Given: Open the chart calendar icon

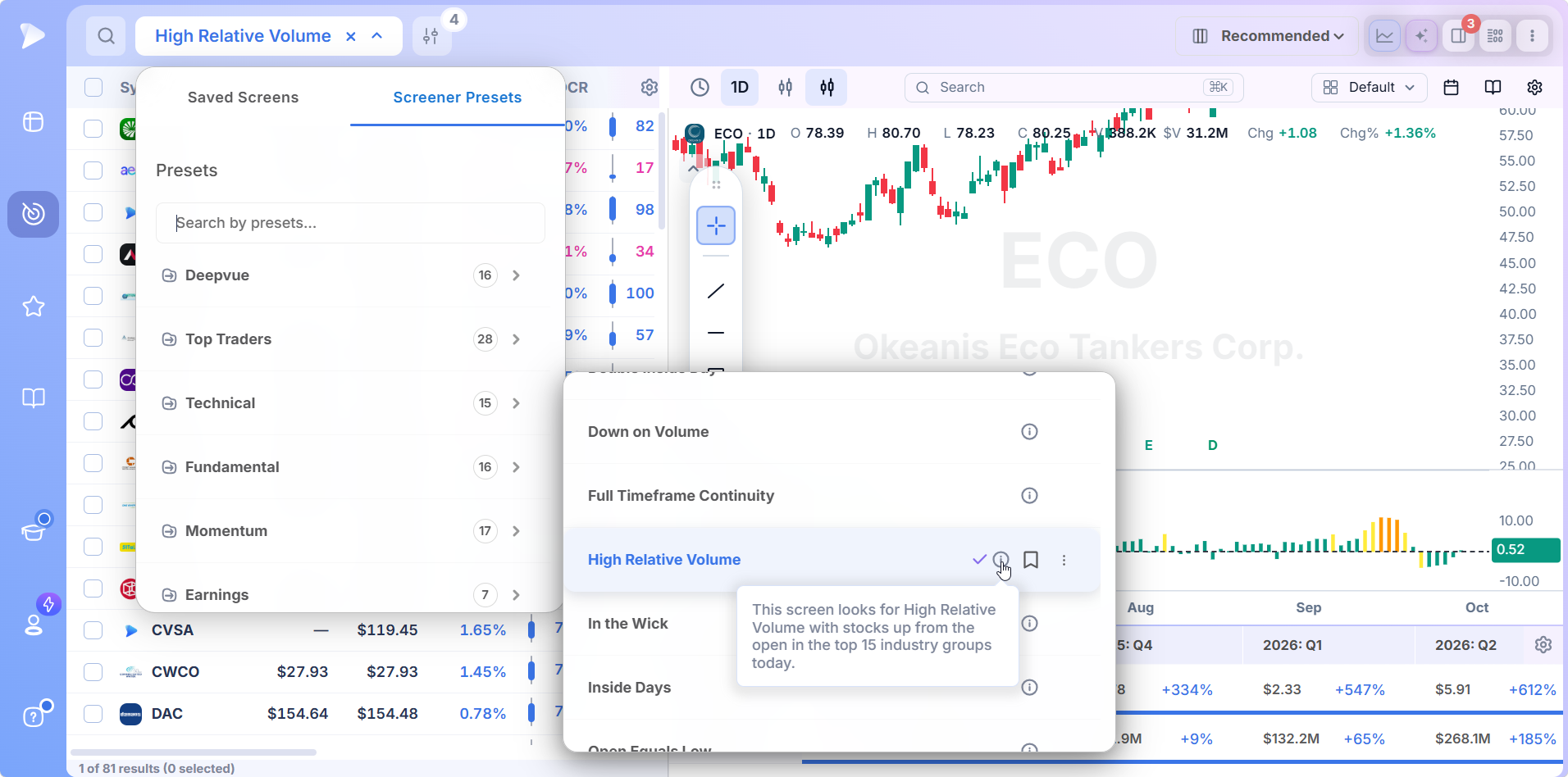Looking at the screenshot, I should pyautogui.click(x=1451, y=88).
